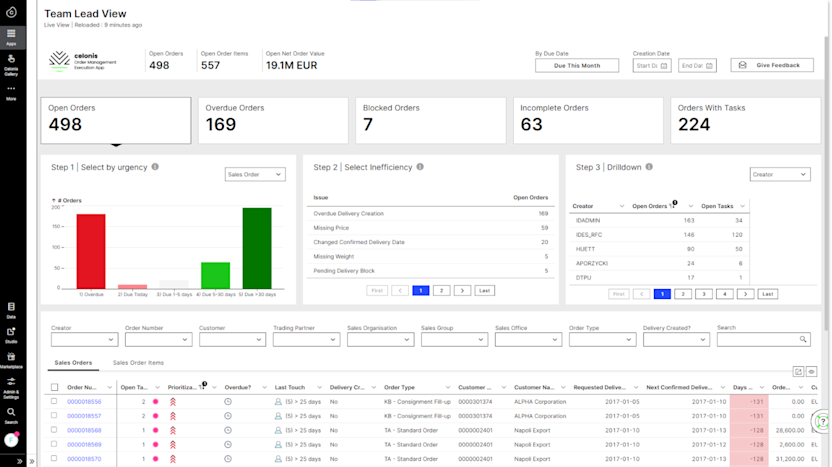832x467 pixels.
Task: Switch to the Sales Orders tab
Action: (73, 363)
